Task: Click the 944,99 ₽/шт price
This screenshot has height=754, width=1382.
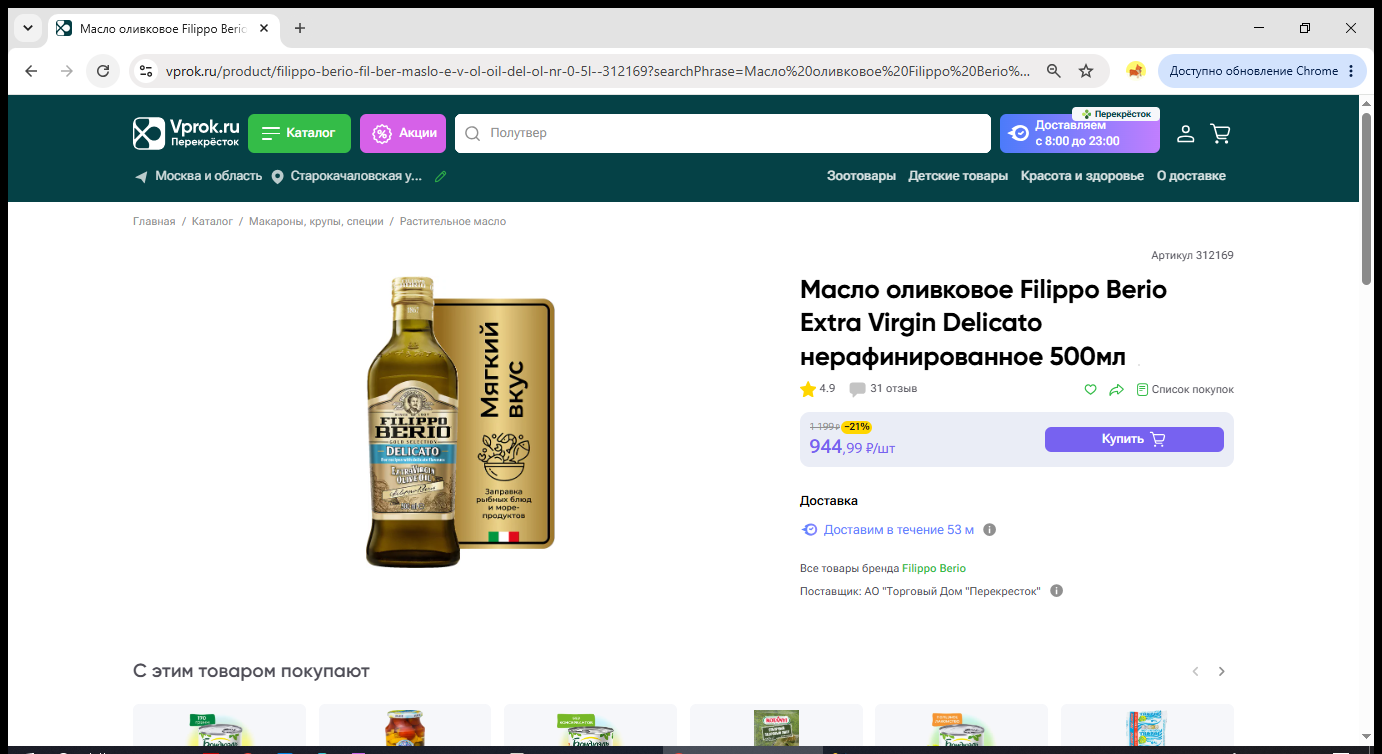Action: [852, 447]
